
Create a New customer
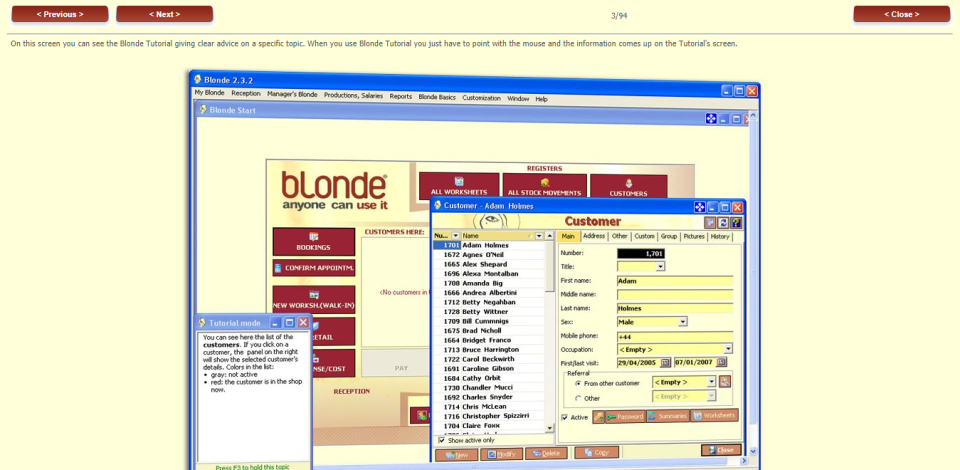click(456, 455)
